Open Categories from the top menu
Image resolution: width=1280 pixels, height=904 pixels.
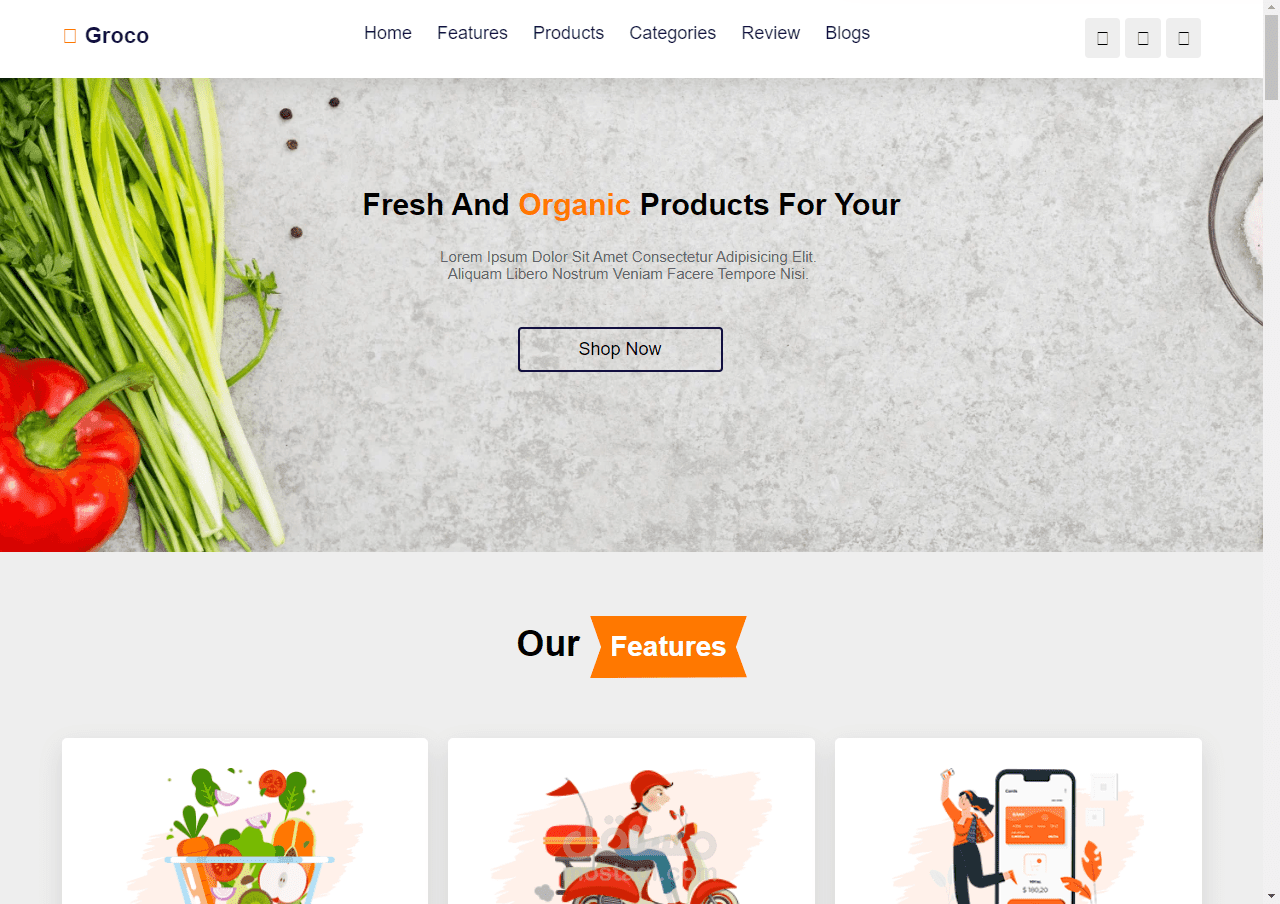[672, 33]
